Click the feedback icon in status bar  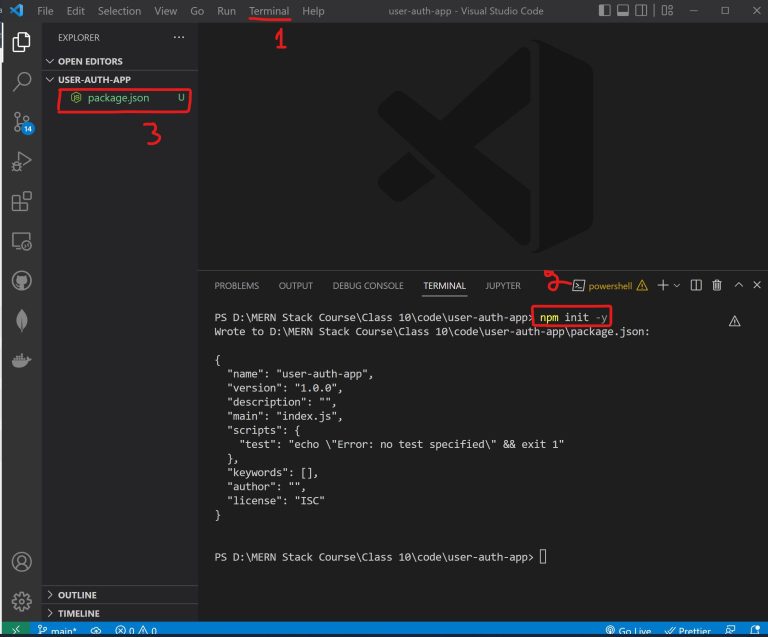coord(730,630)
